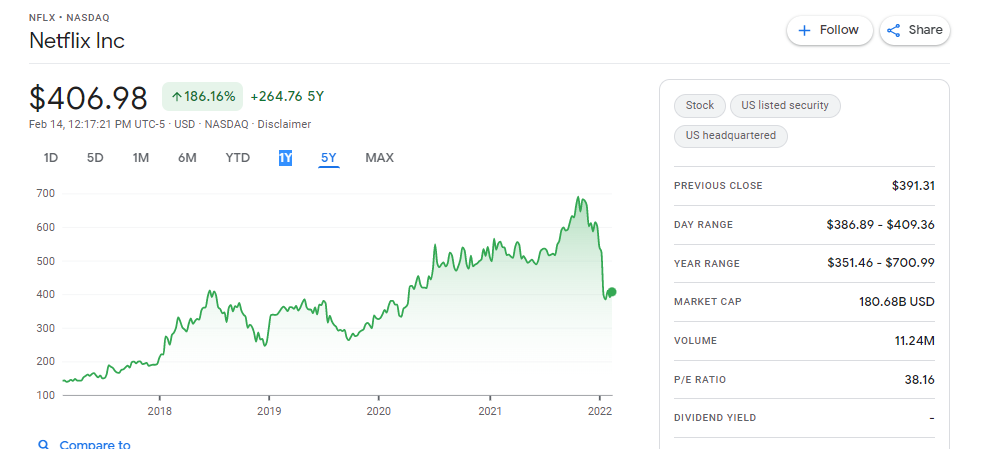Click the DAY RANGE label
Image resolution: width=986 pixels, height=449 pixels.
[x=703, y=225]
